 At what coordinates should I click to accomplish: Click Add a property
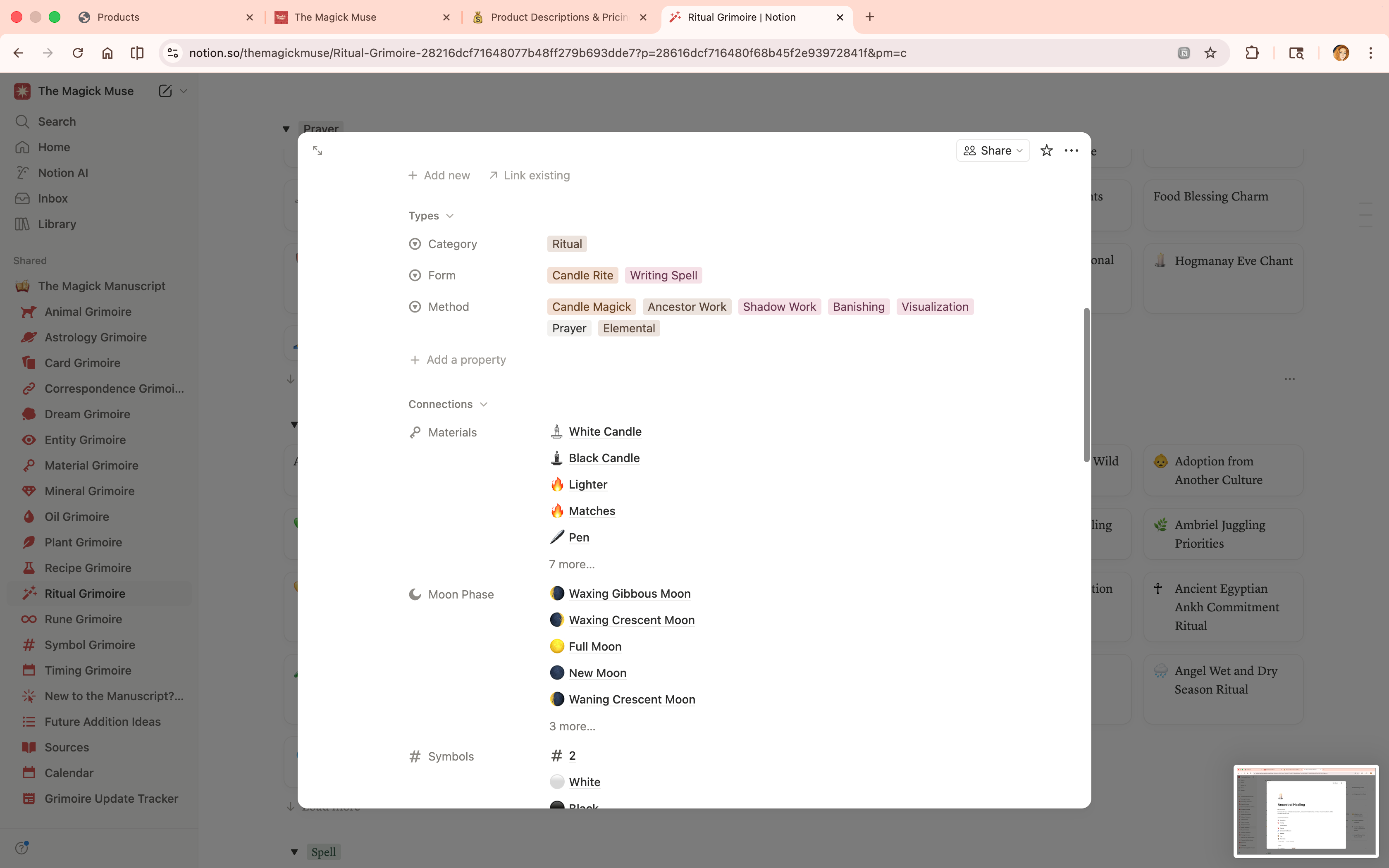[x=458, y=360]
